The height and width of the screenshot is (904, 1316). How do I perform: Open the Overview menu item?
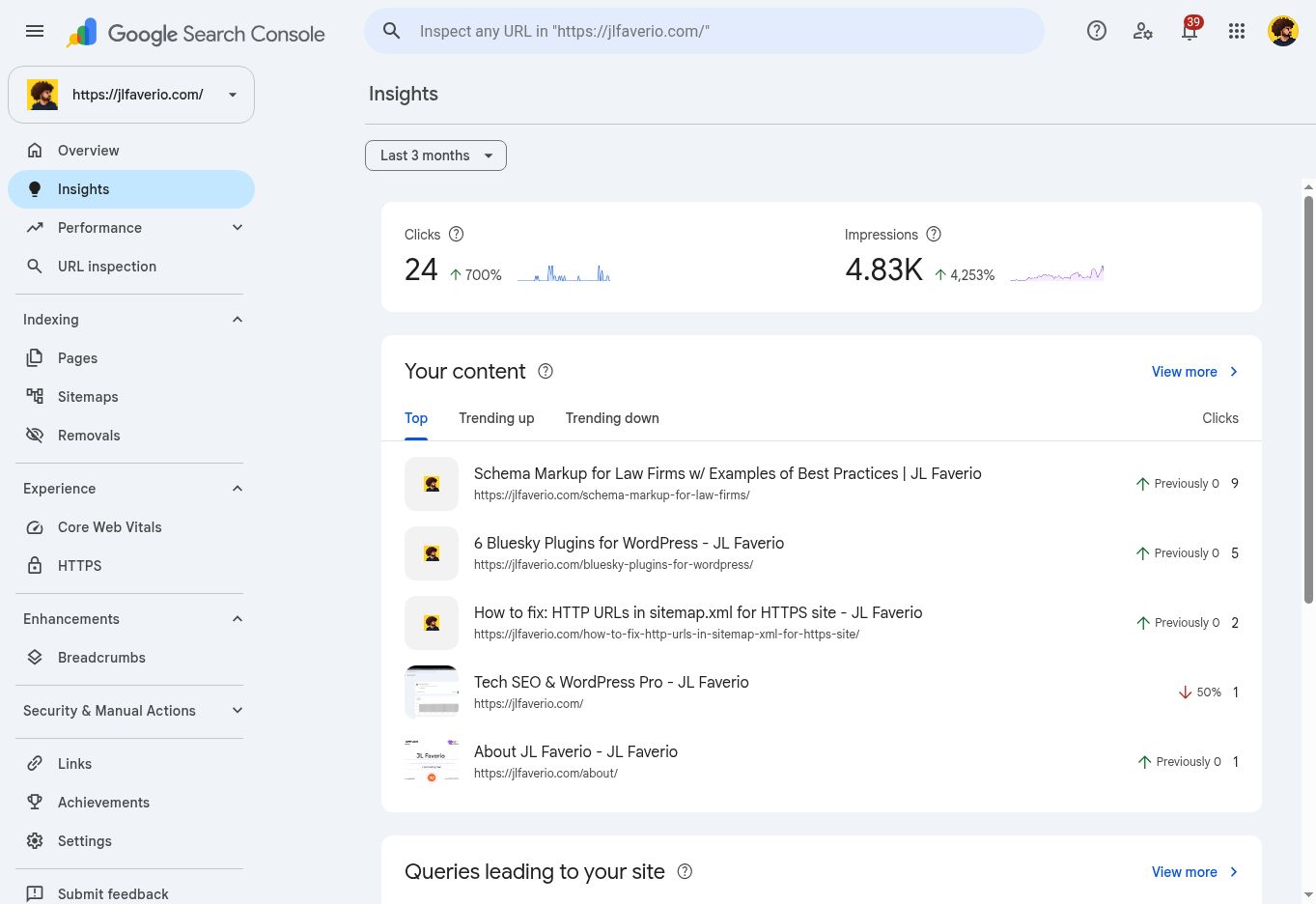click(x=131, y=151)
